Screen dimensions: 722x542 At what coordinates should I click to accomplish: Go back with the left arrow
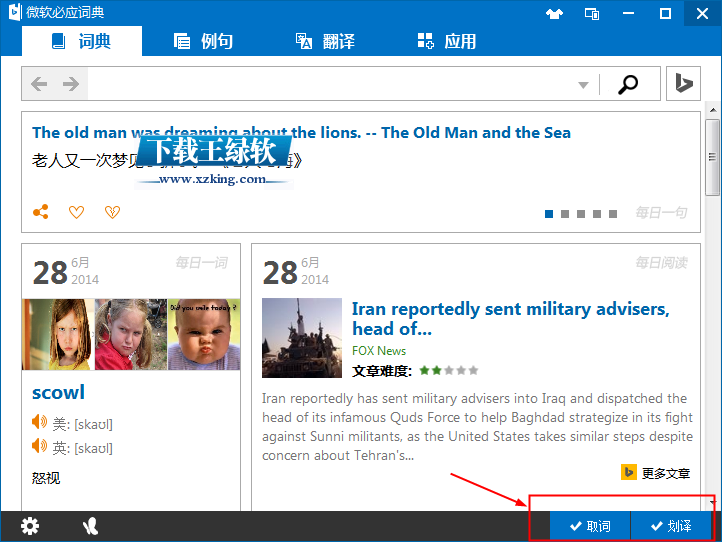39,84
